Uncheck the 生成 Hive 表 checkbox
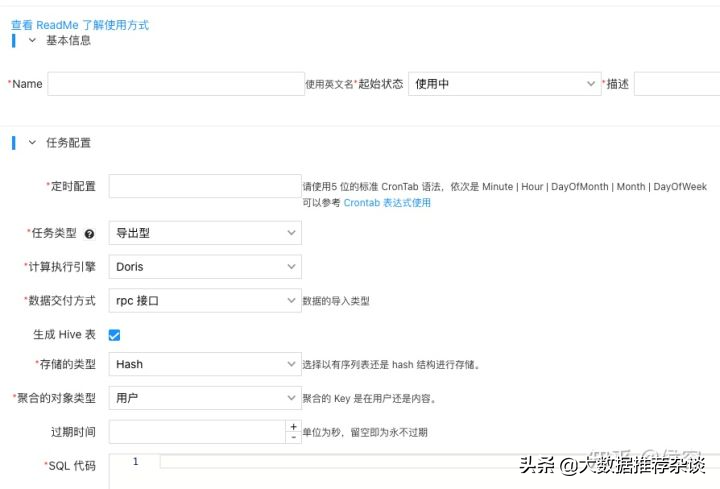 coord(114,335)
